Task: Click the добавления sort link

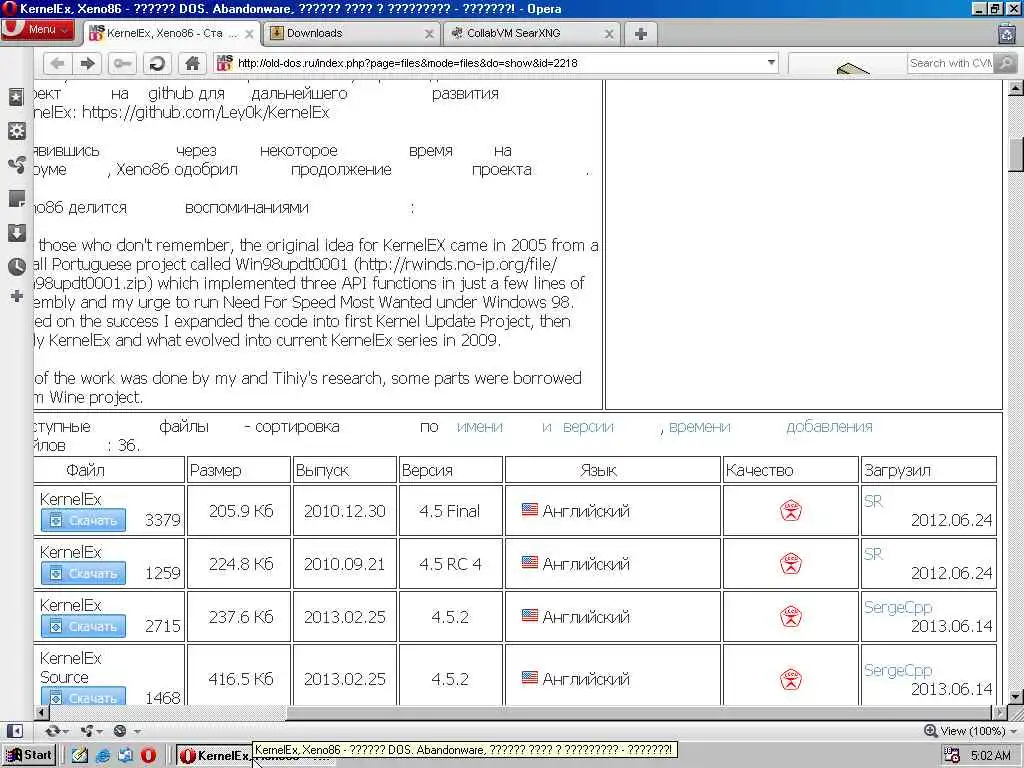Action: pyautogui.click(x=829, y=427)
